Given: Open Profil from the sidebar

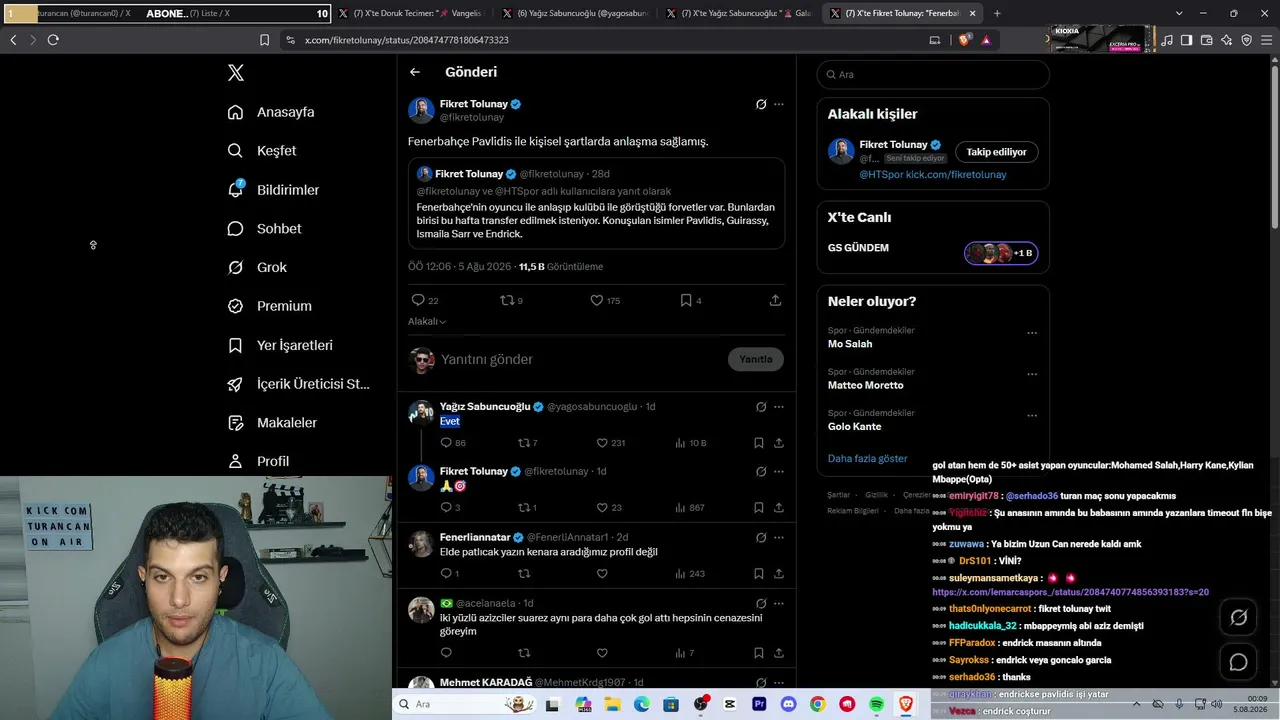Looking at the screenshot, I should [x=258, y=461].
